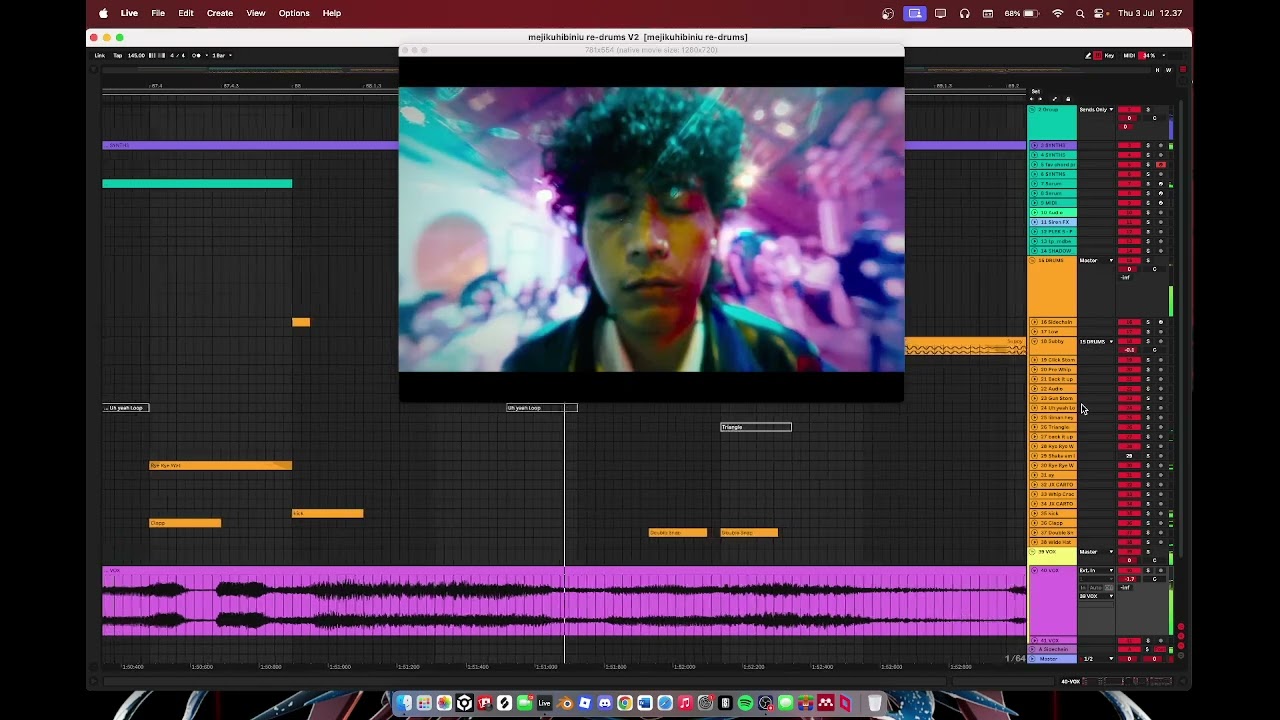Open the Music app in Dock
The image size is (1280, 720).
click(685, 703)
